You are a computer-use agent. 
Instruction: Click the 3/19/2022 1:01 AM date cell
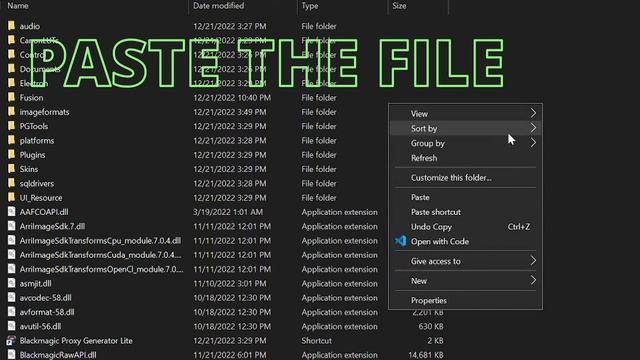point(228,212)
